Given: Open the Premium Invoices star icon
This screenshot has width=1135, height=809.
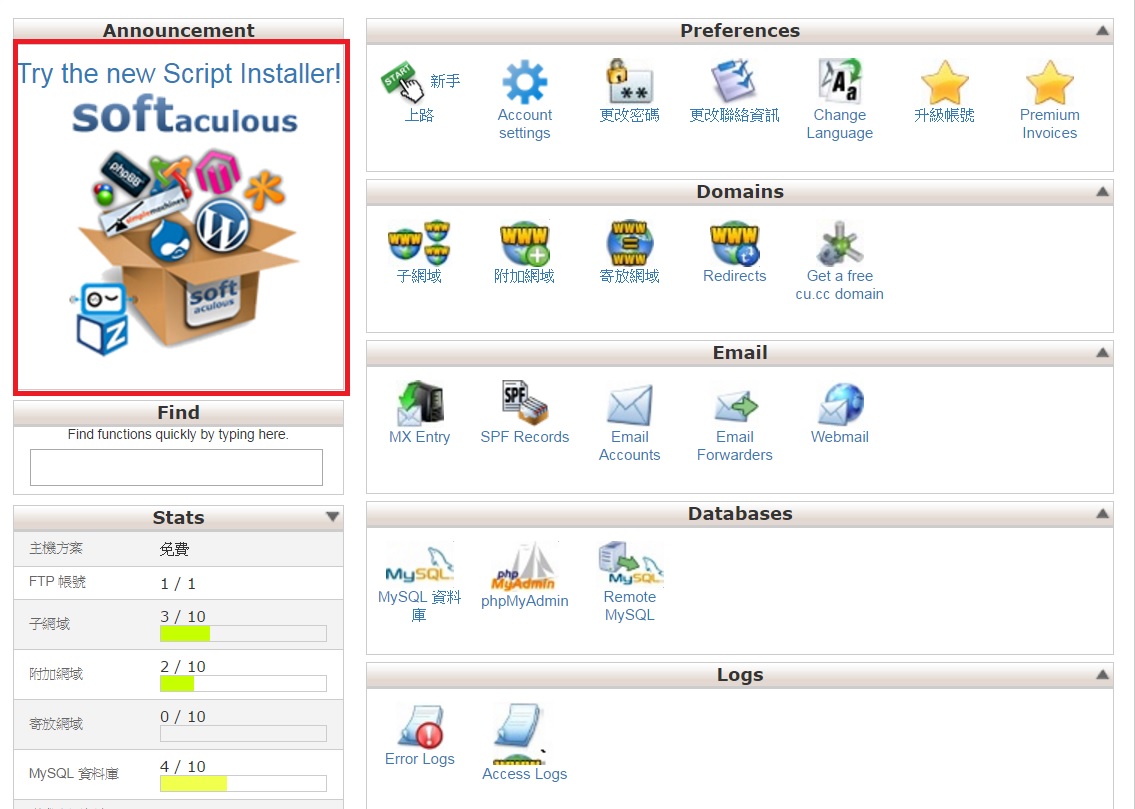Looking at the screenshot, I should (1050, 82).
